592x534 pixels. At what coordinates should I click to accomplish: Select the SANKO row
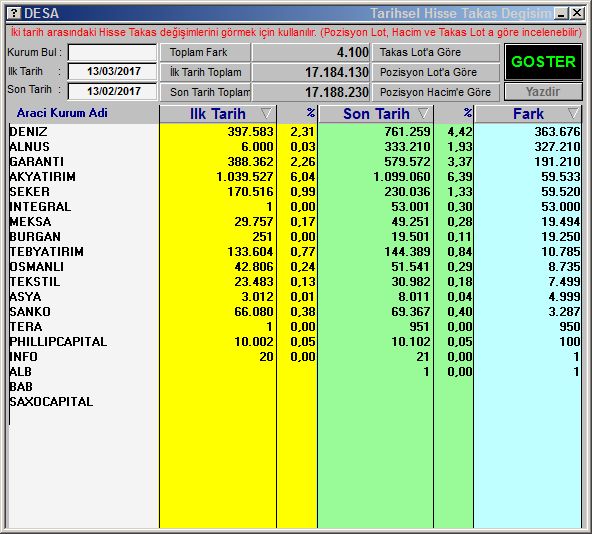coord(295,312)
